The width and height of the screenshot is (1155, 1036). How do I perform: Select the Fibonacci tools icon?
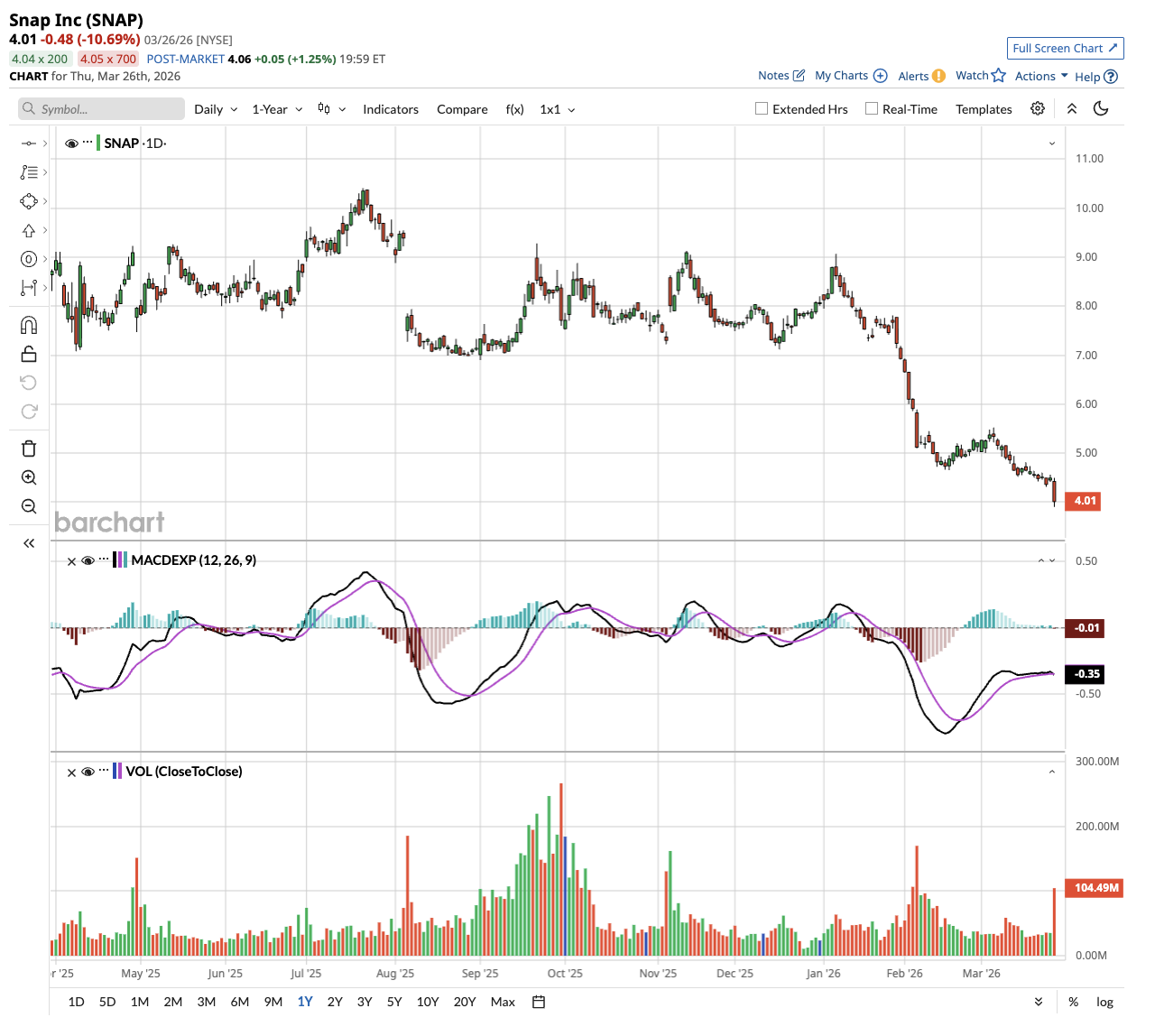tap(29, 172)
